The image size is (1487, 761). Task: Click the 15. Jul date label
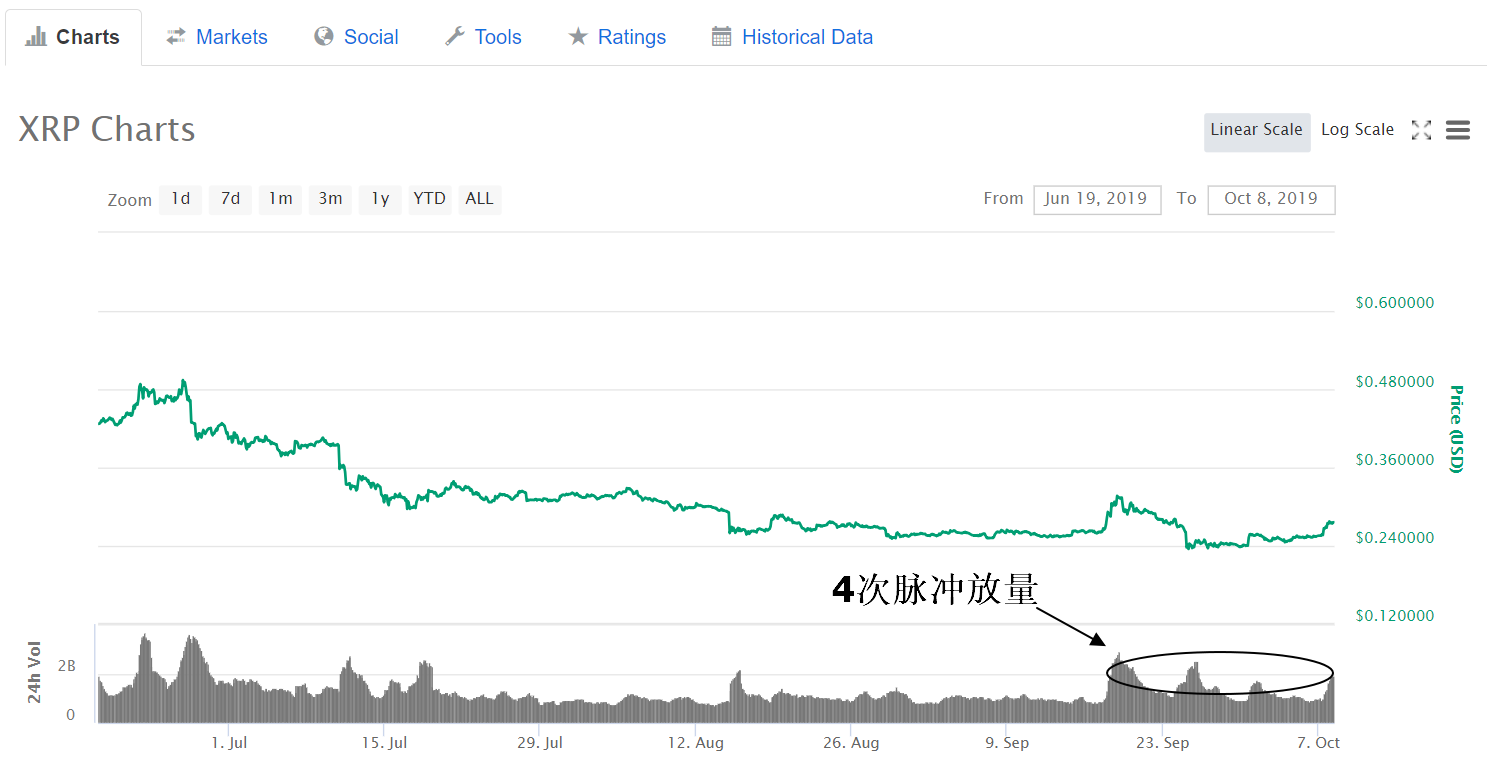click(384, 743)
